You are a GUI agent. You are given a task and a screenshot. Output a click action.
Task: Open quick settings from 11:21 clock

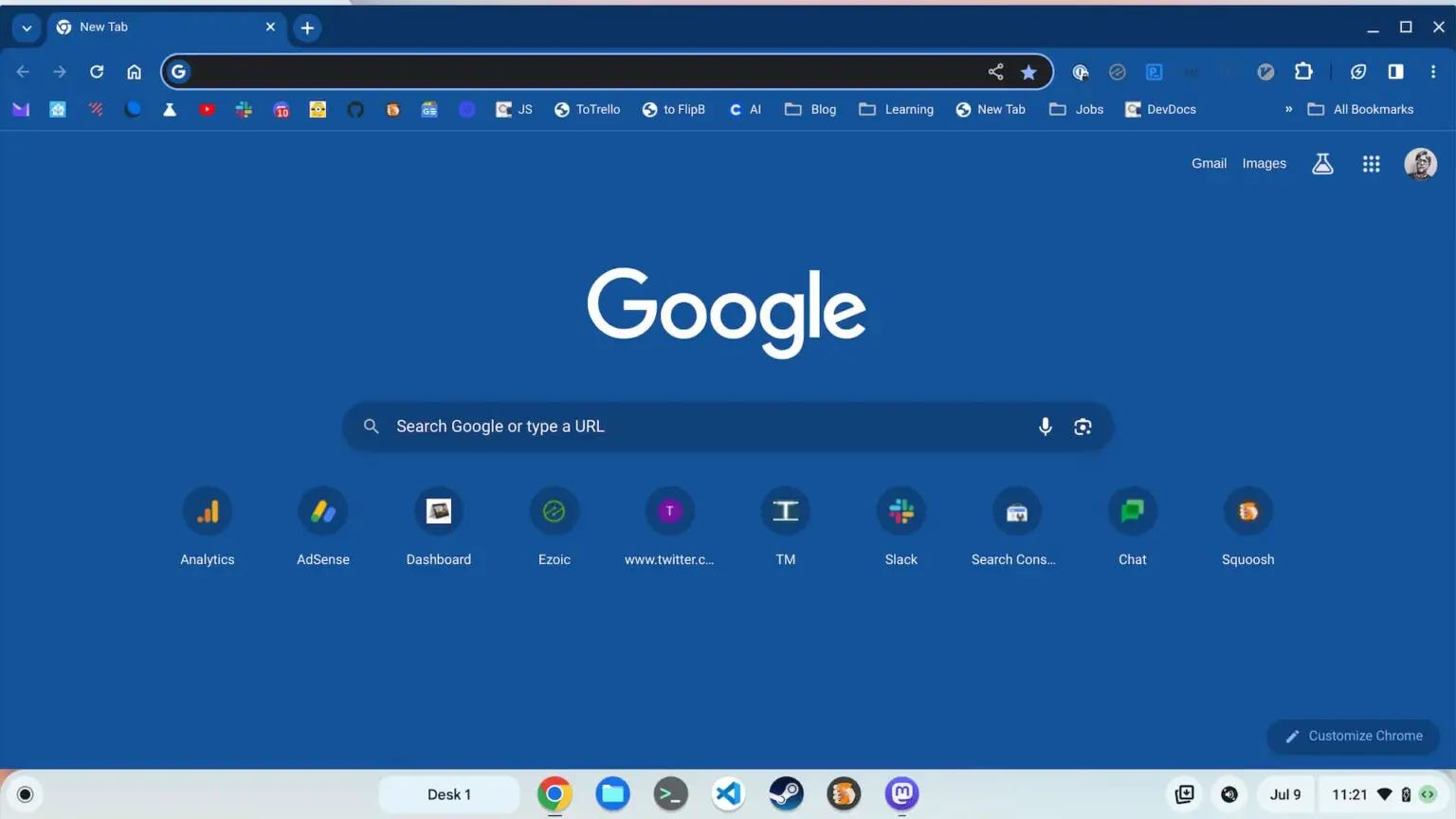1383,794
